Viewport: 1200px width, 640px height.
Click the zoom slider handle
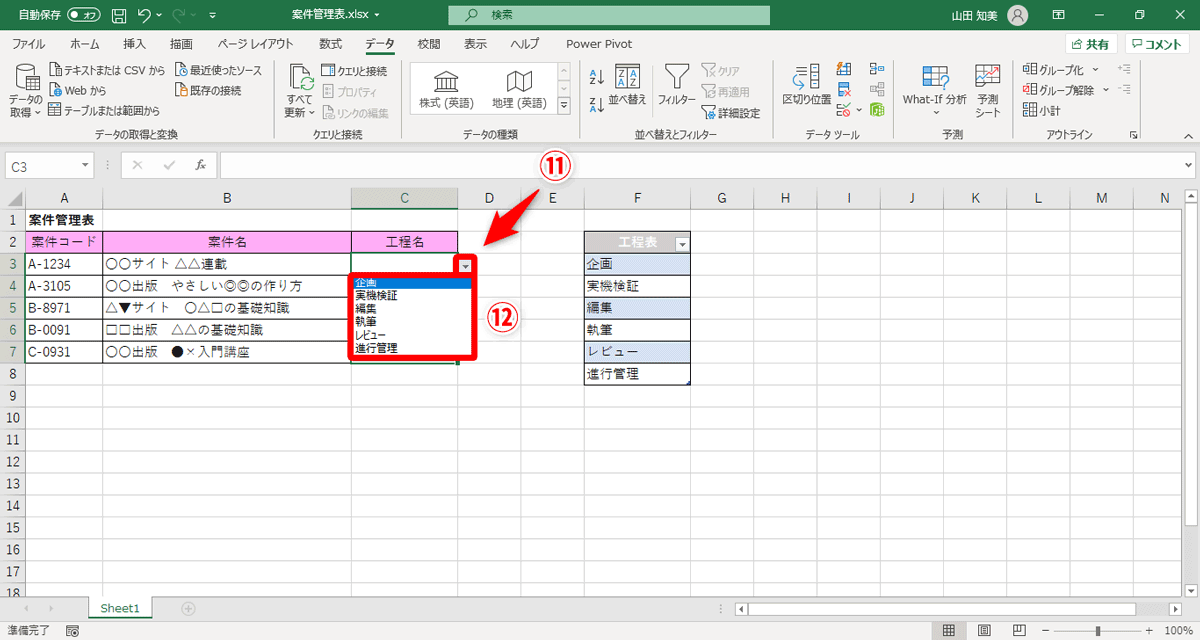click(1098, 631)
